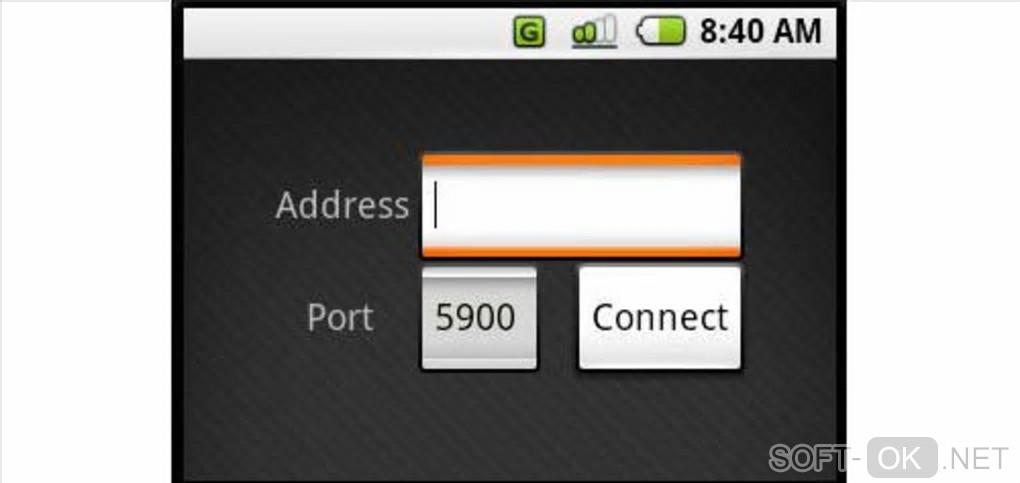Tap the battery level icon

[x=661, y=32]
